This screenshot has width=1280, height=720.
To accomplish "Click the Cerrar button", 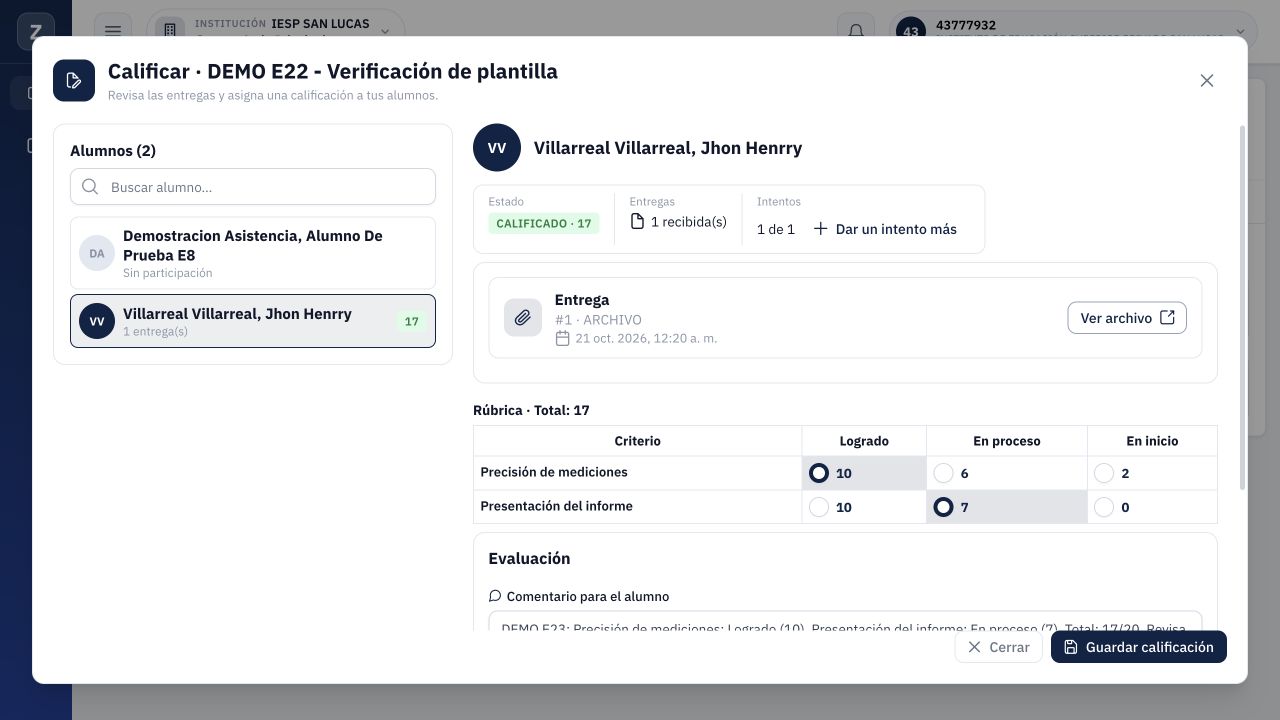I will (998, 647).
